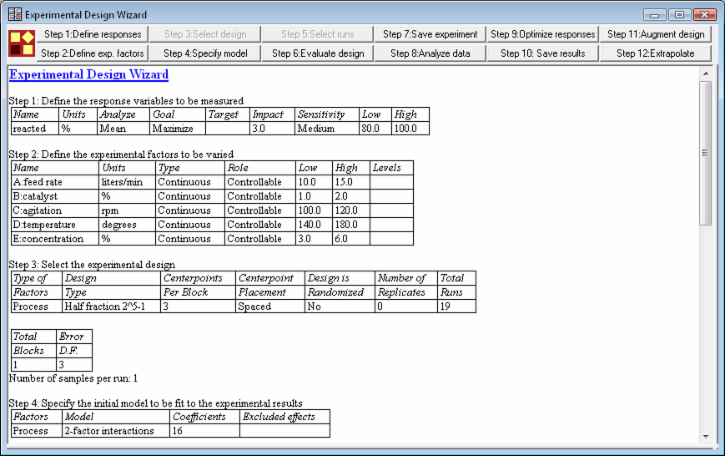Viewport: 725px width, 456px height.
Task: Click the red wizard icon beside the step buttons
Action: coord(20,43)
